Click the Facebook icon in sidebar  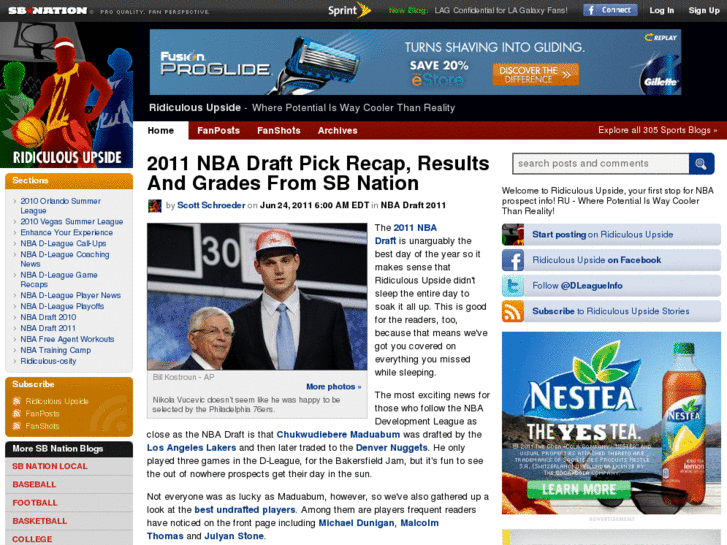click(x=513, y=260)
